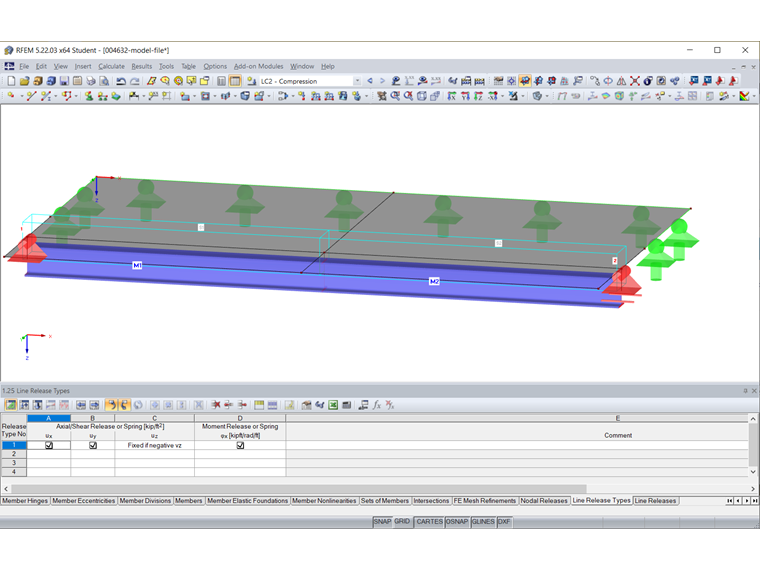The height and width of the screenshot is (570, 760).
Task: Expand the color spectrum dropdown arrow
Action: [754, 96]
